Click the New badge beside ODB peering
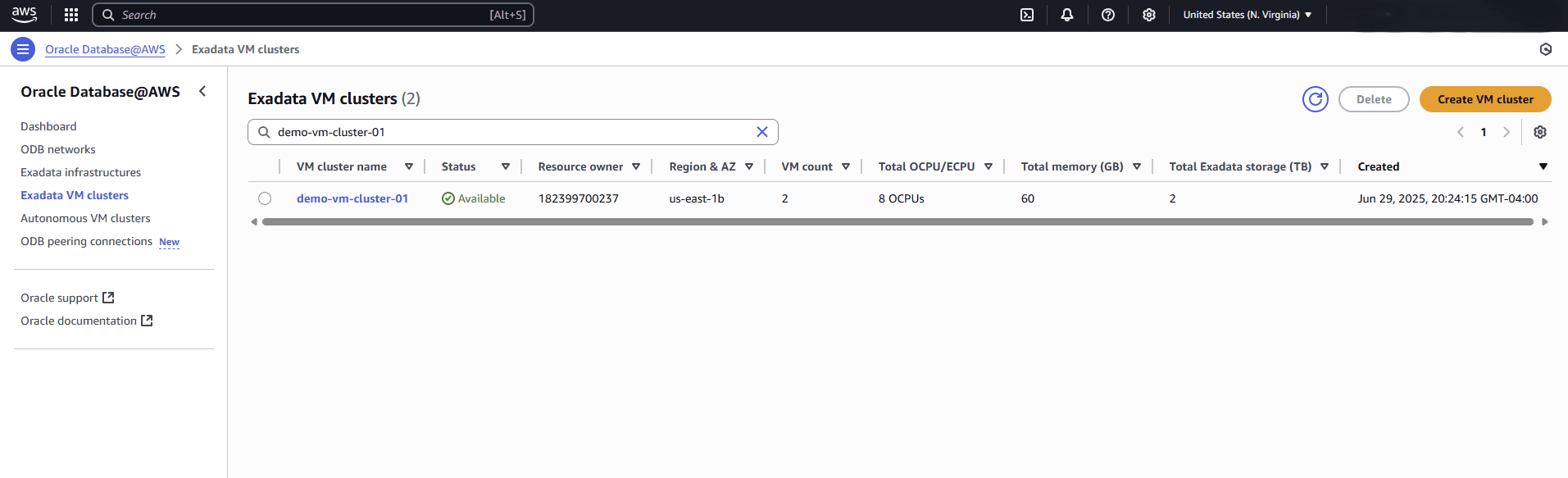Screen dimensions: 1568x478 coord(169,242)
